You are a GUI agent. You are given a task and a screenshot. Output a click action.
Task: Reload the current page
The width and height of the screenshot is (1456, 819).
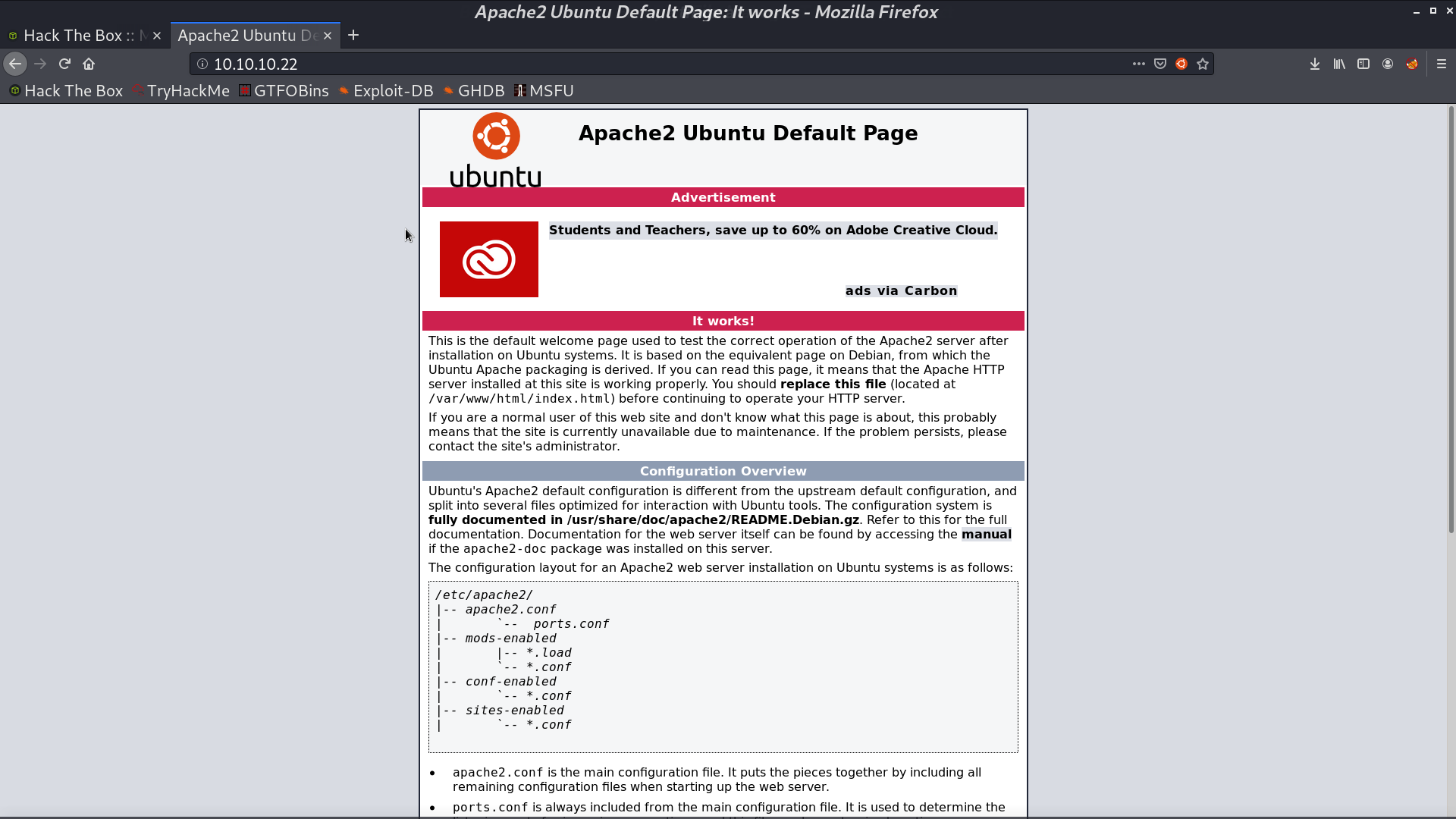[x=64, y=64]
